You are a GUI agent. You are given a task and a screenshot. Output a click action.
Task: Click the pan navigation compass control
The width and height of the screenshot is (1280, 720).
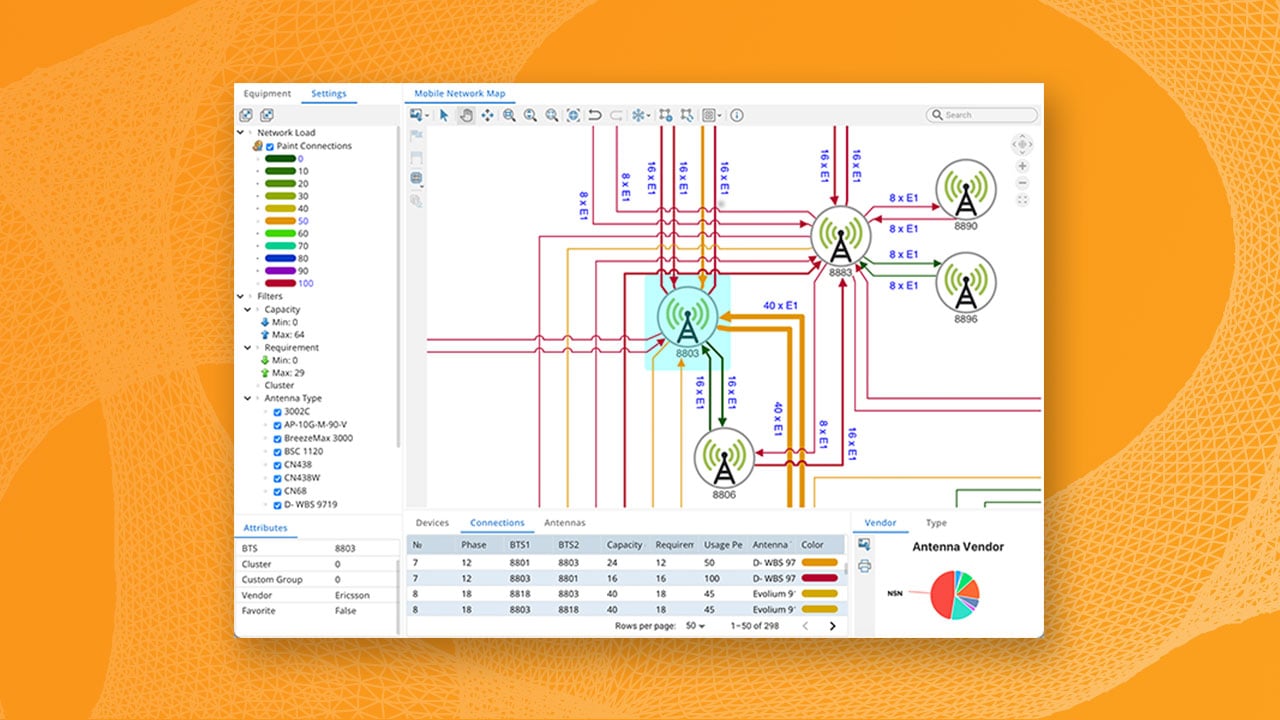[1022, 143]
